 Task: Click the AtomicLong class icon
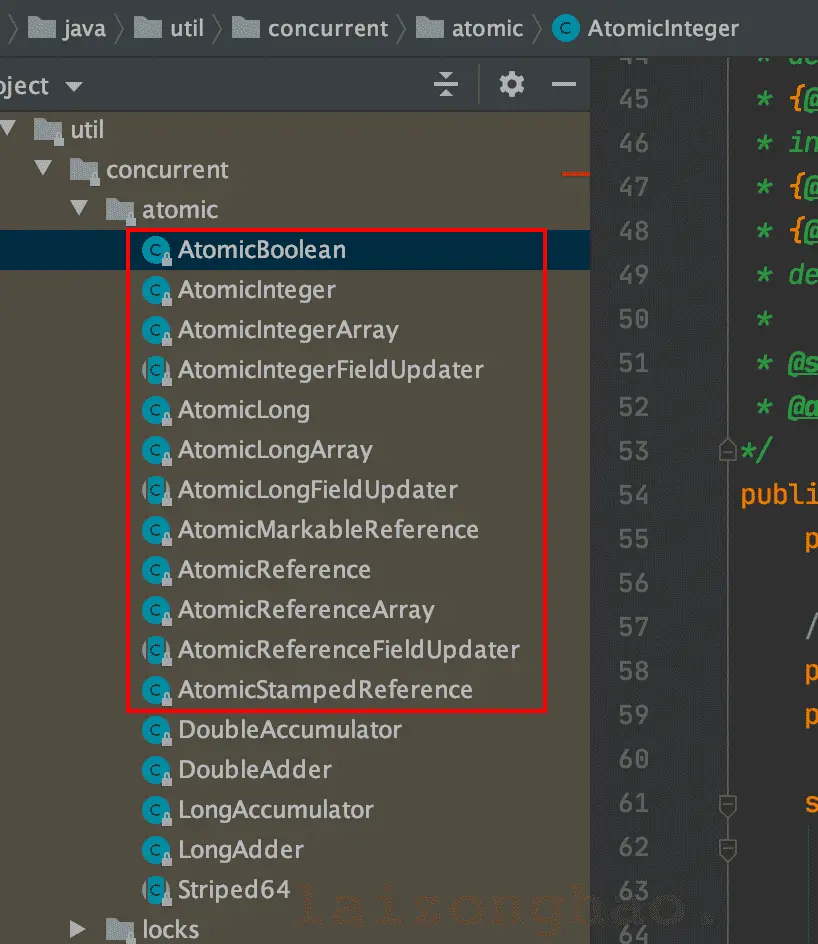[156, 411]
